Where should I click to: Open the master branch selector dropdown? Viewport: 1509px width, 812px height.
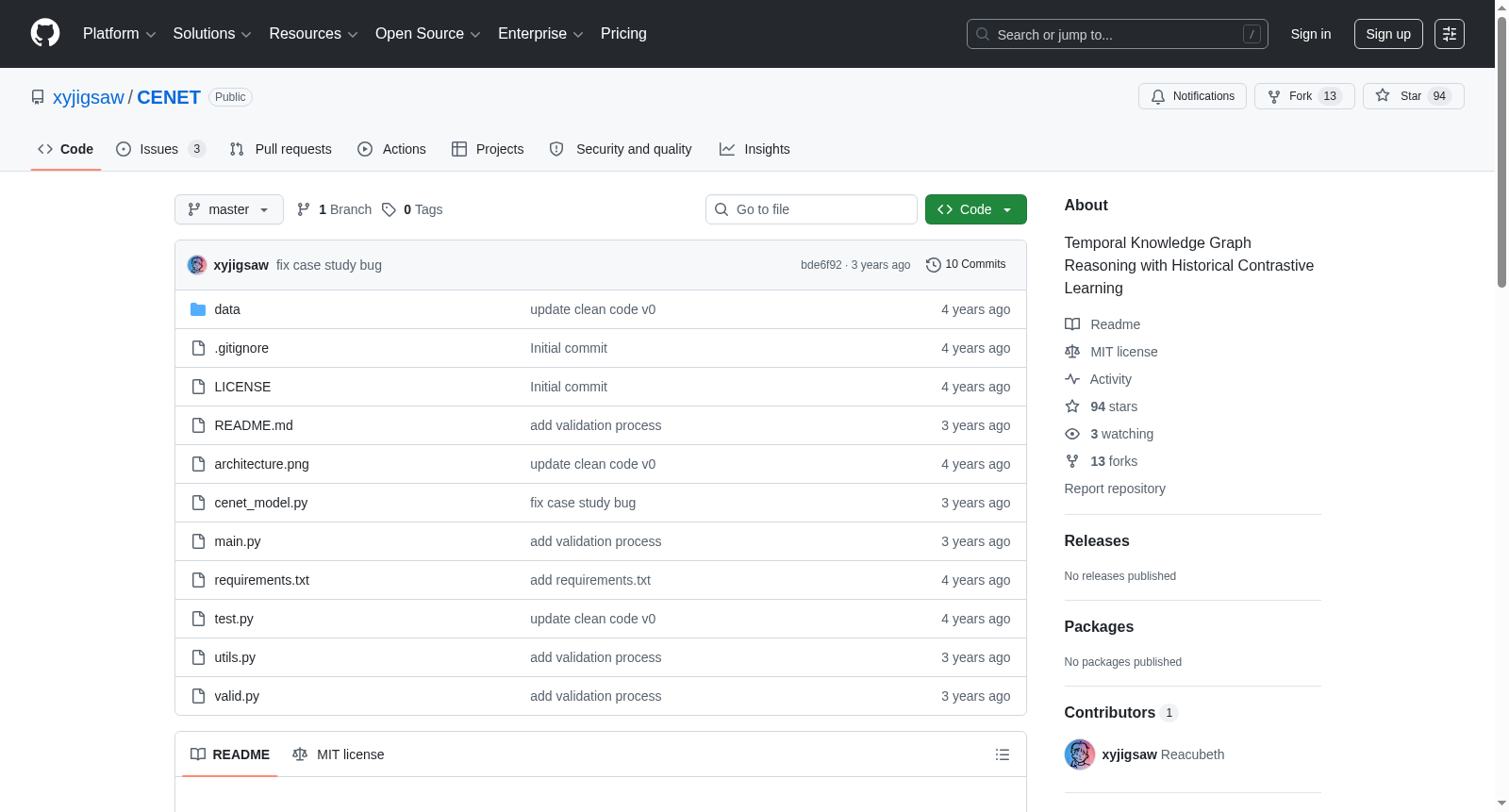[x=229, y=209]
